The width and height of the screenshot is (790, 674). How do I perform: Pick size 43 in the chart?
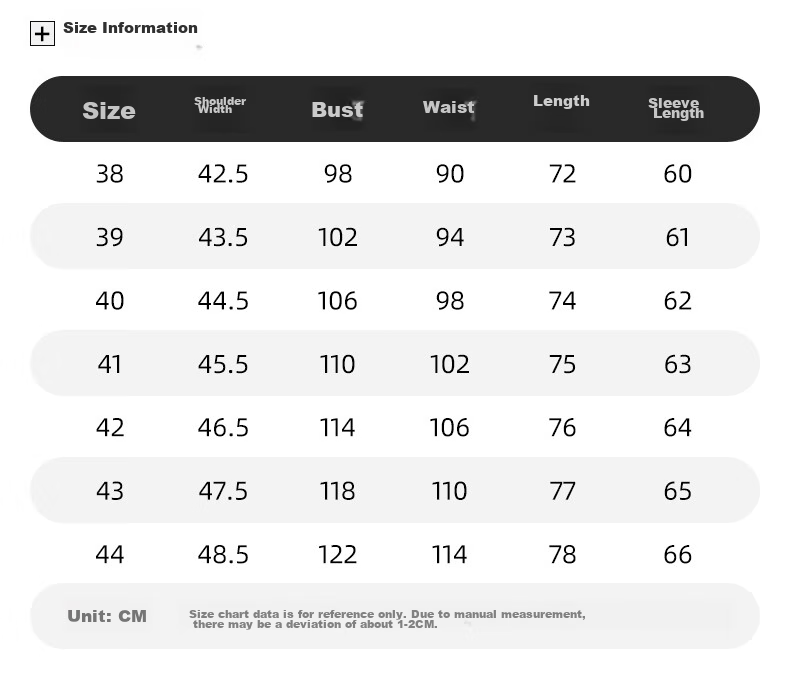tap(110, 491)
